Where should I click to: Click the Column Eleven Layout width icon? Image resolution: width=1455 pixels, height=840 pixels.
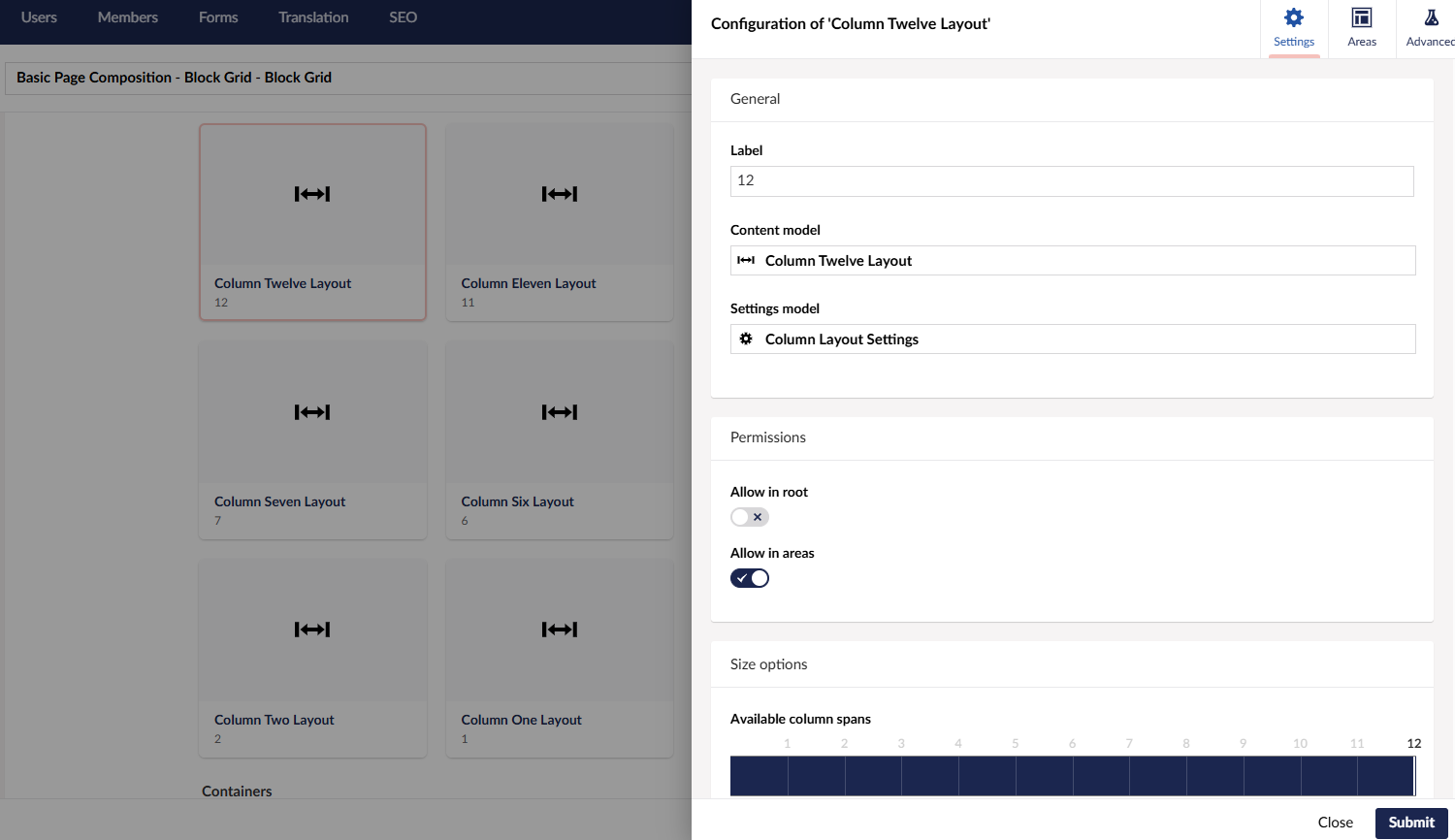pyautogui.click(x=560, y=194)
